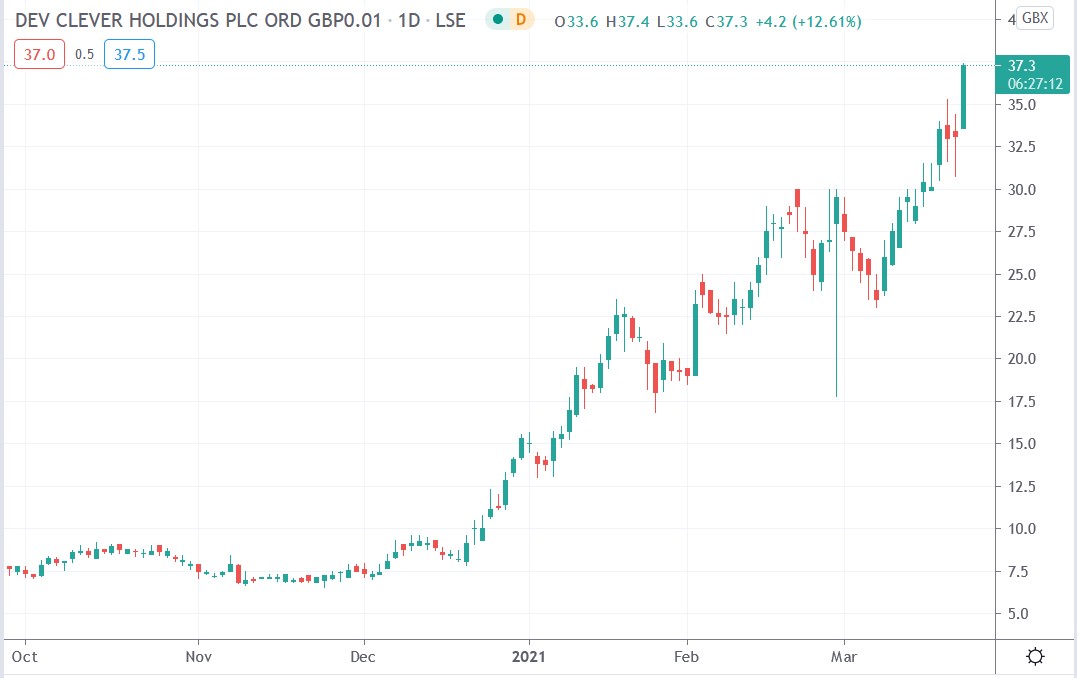Click the +12.61% change value

[x=827, y=20]
